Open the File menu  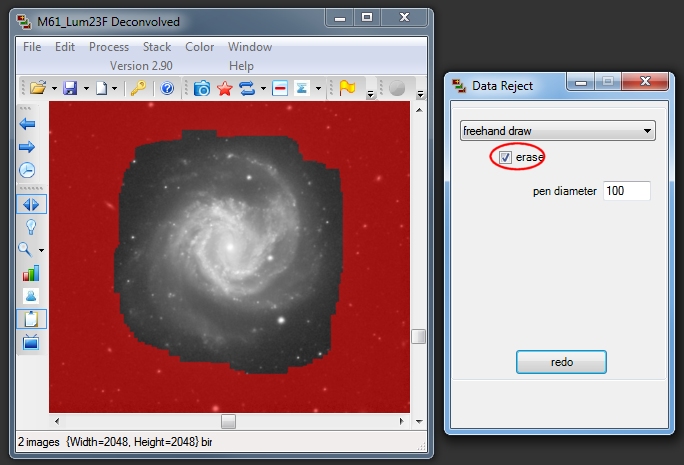[32, 47]
